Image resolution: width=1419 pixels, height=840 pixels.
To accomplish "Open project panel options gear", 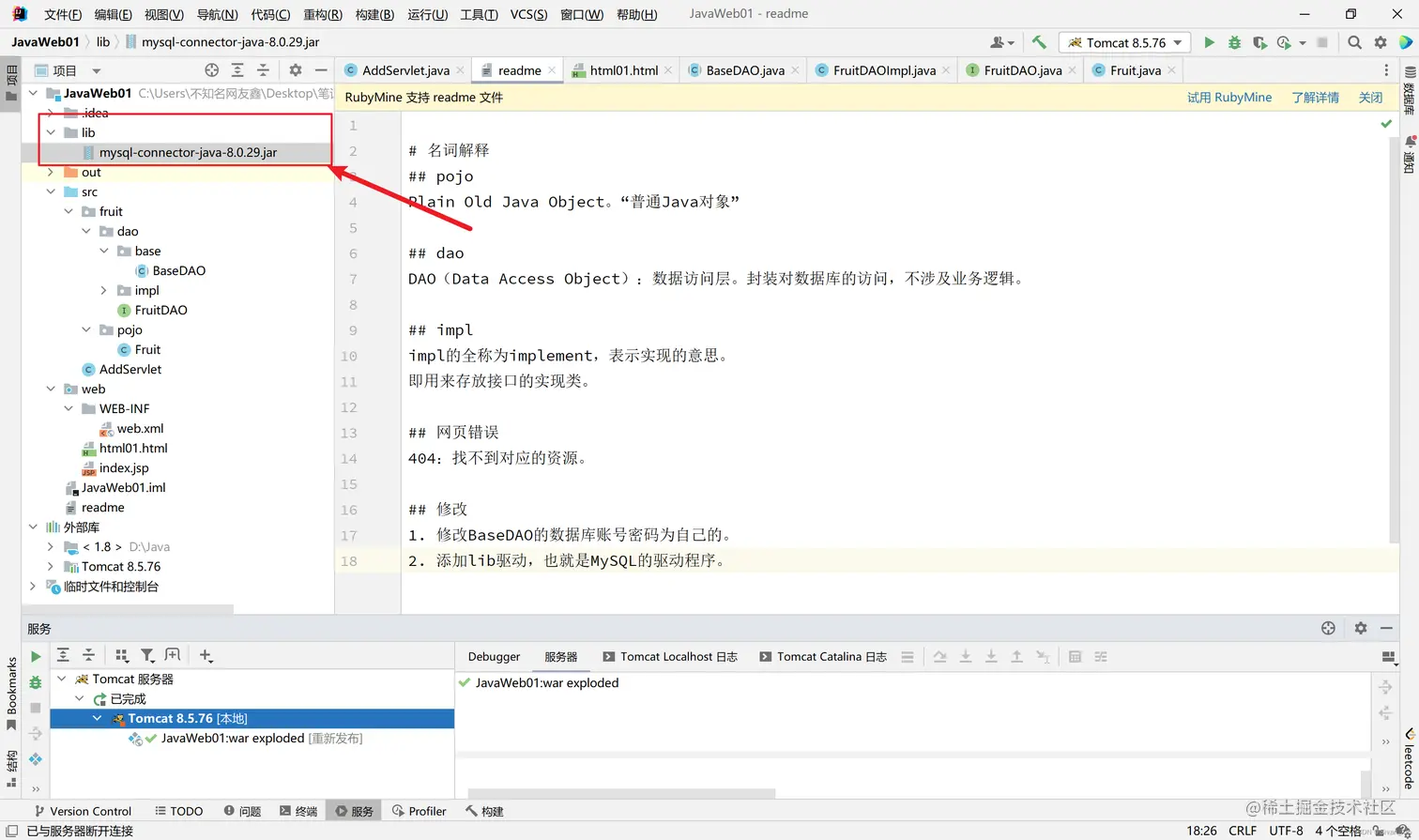I will pyautogui.click(x=296, y=70).
